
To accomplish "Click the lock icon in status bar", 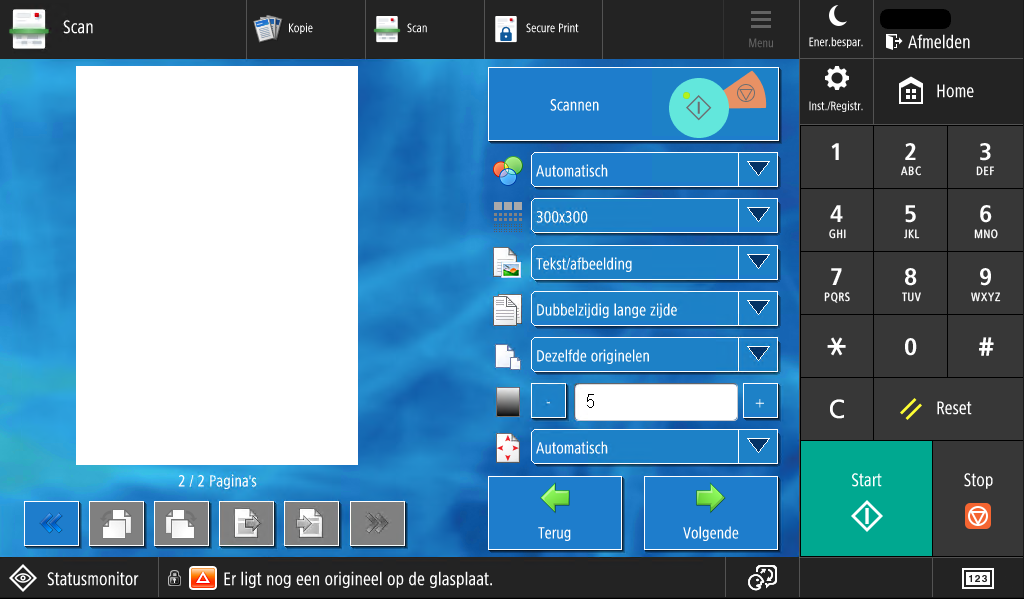I will click(174, 578).
